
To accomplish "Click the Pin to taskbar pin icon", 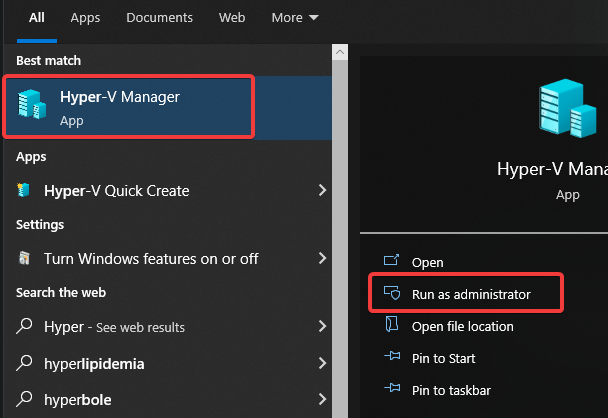I will (392, 387).
